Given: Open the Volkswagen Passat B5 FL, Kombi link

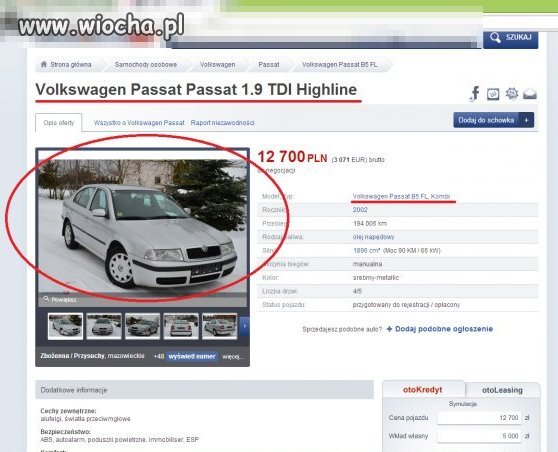Looking at the screenshot, I should click(x=401, y=196).
